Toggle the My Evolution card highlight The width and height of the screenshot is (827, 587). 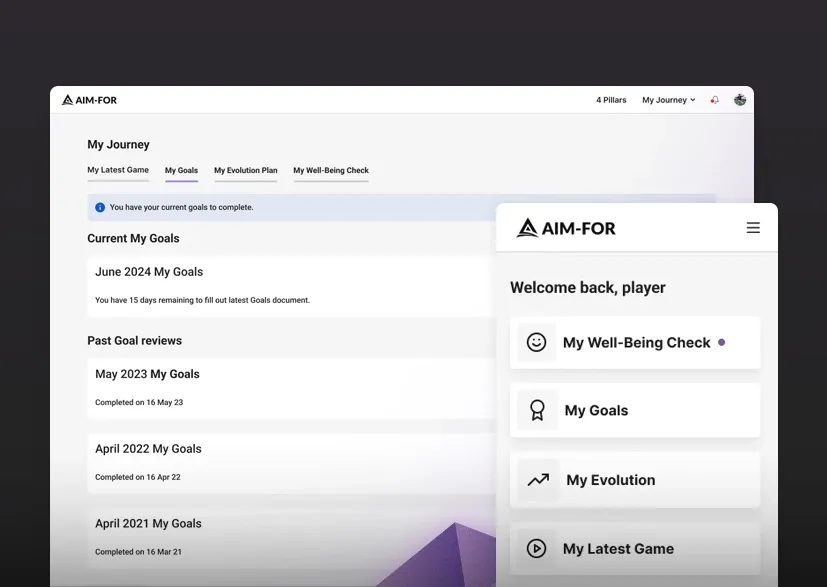pos(635,480)
